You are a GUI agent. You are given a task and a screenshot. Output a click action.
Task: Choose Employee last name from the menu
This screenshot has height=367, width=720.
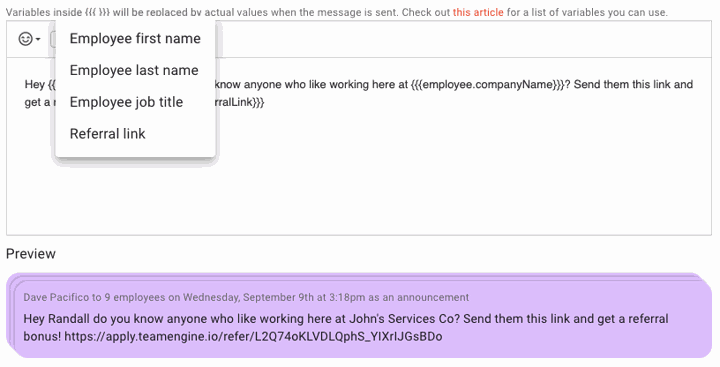click(135, 70)
